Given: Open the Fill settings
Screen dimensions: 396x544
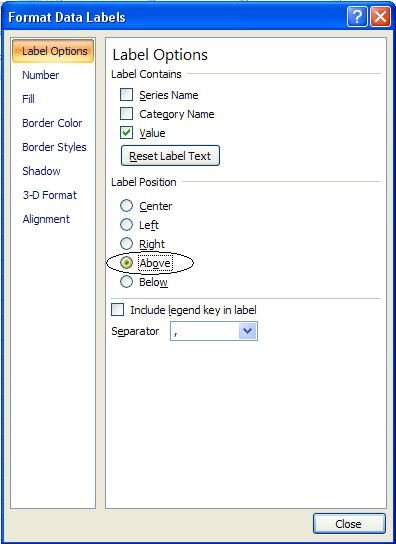Looking at the screenshot, I should click(28, 99).
